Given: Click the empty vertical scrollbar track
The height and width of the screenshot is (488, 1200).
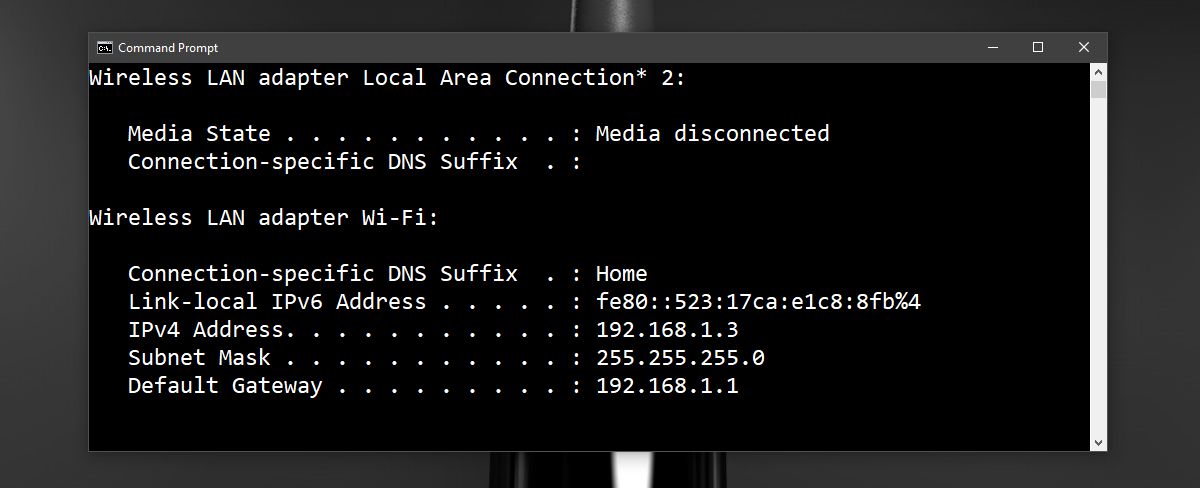Looking at the screenshot, I should click(x=1098, y=270).
